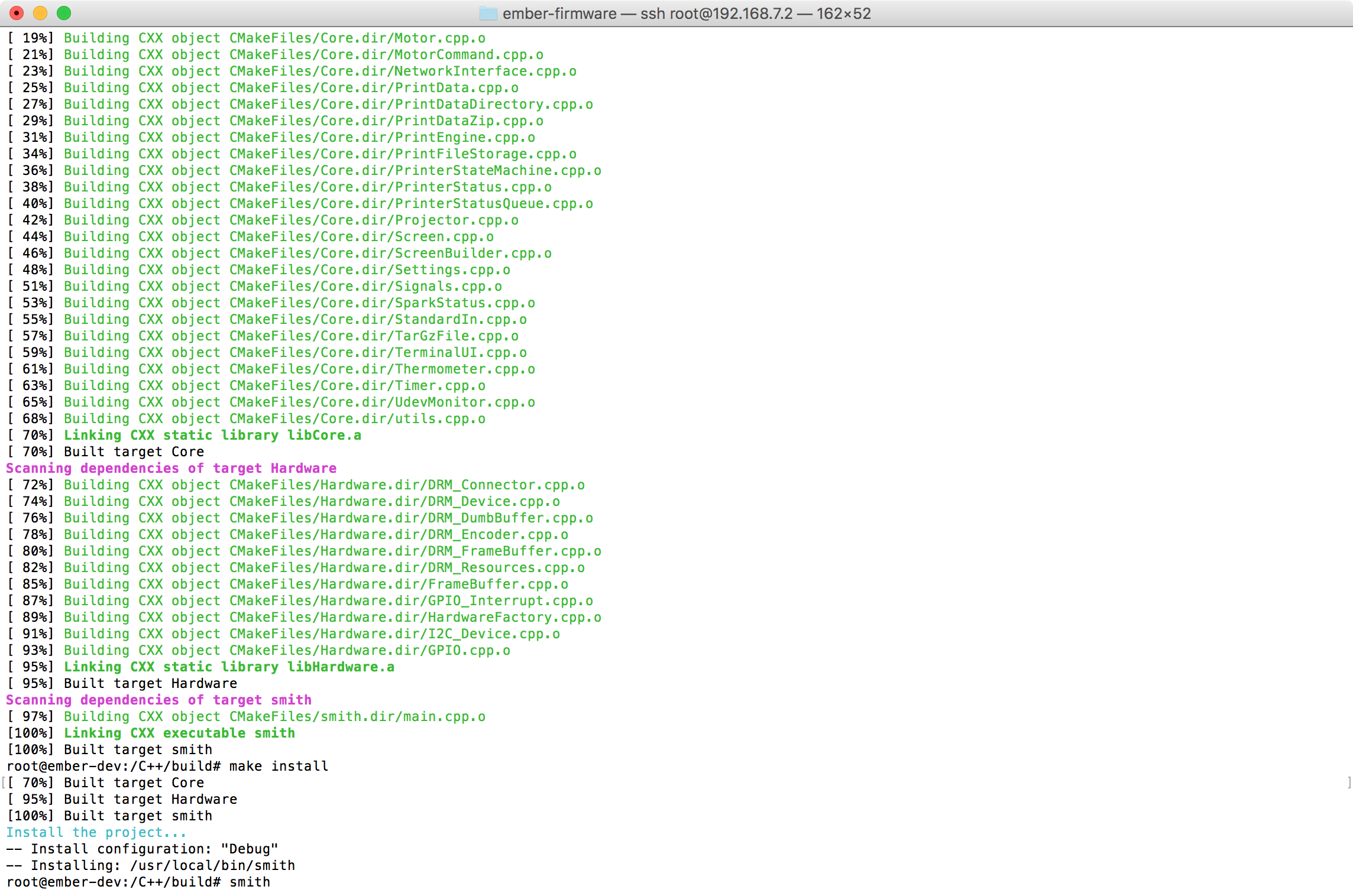
Task: Click the DRM_Connector.cpp.o build line
Action: click(x=296, y=485)
